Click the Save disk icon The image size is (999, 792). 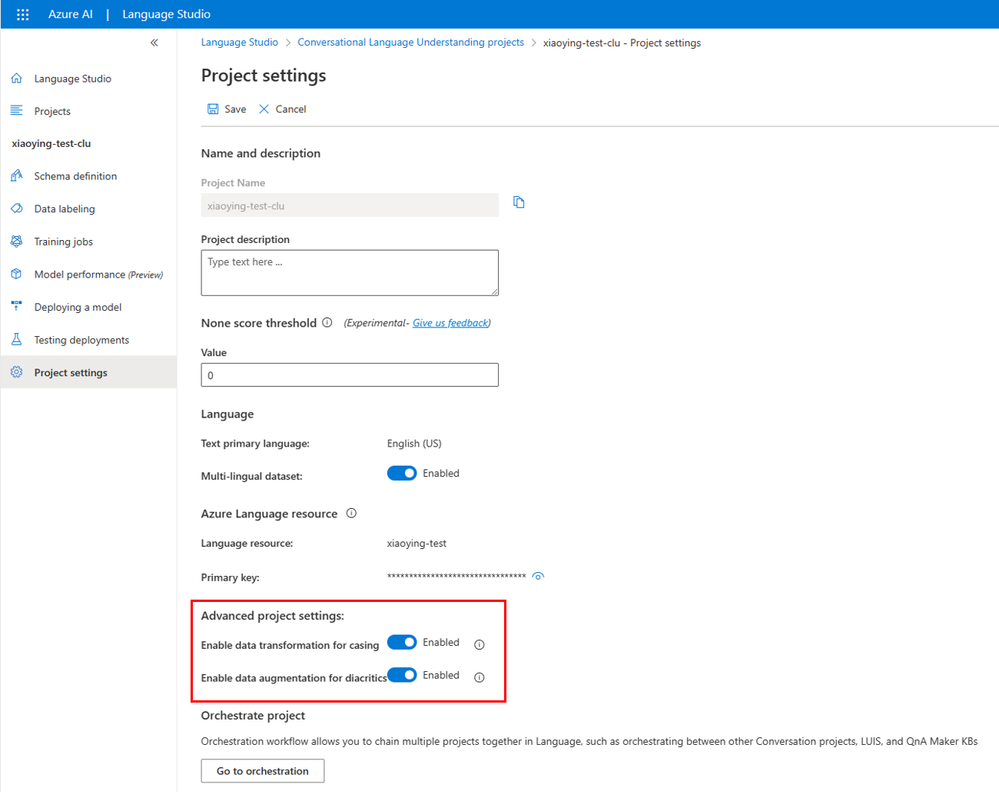(x=213, y=109)
